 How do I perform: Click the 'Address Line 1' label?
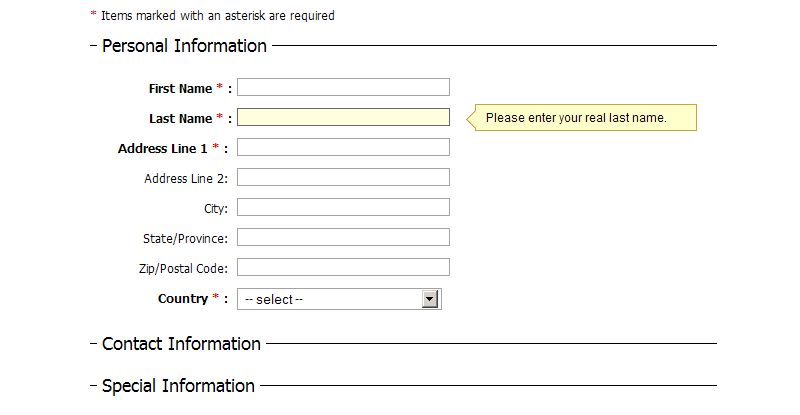pyautogui.click(x=162, y=149)
